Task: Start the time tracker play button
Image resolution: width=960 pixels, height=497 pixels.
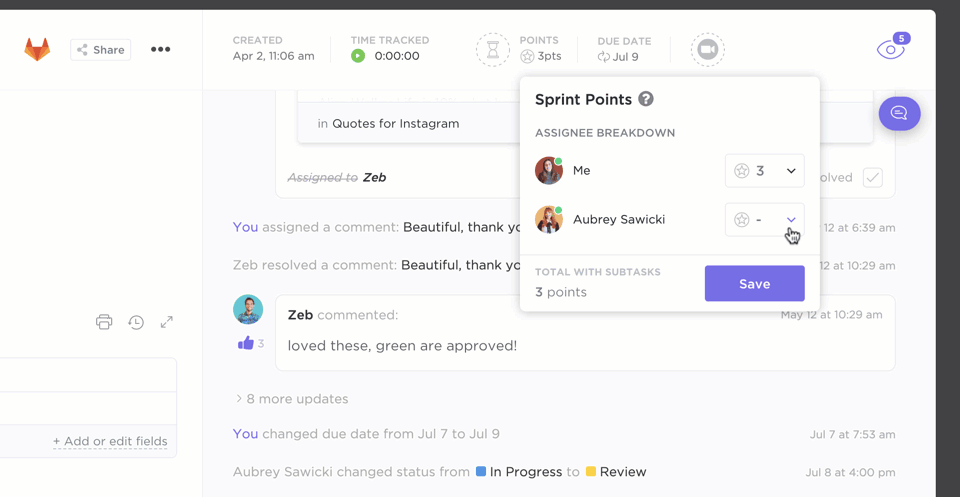Action: [x=358, y=56]
